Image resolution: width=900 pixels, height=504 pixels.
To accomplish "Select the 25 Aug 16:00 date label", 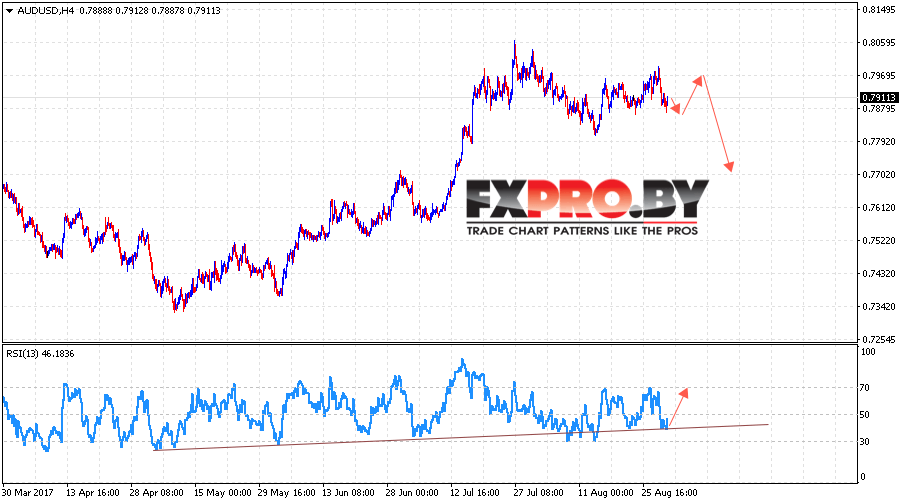I will coord(669,493).
